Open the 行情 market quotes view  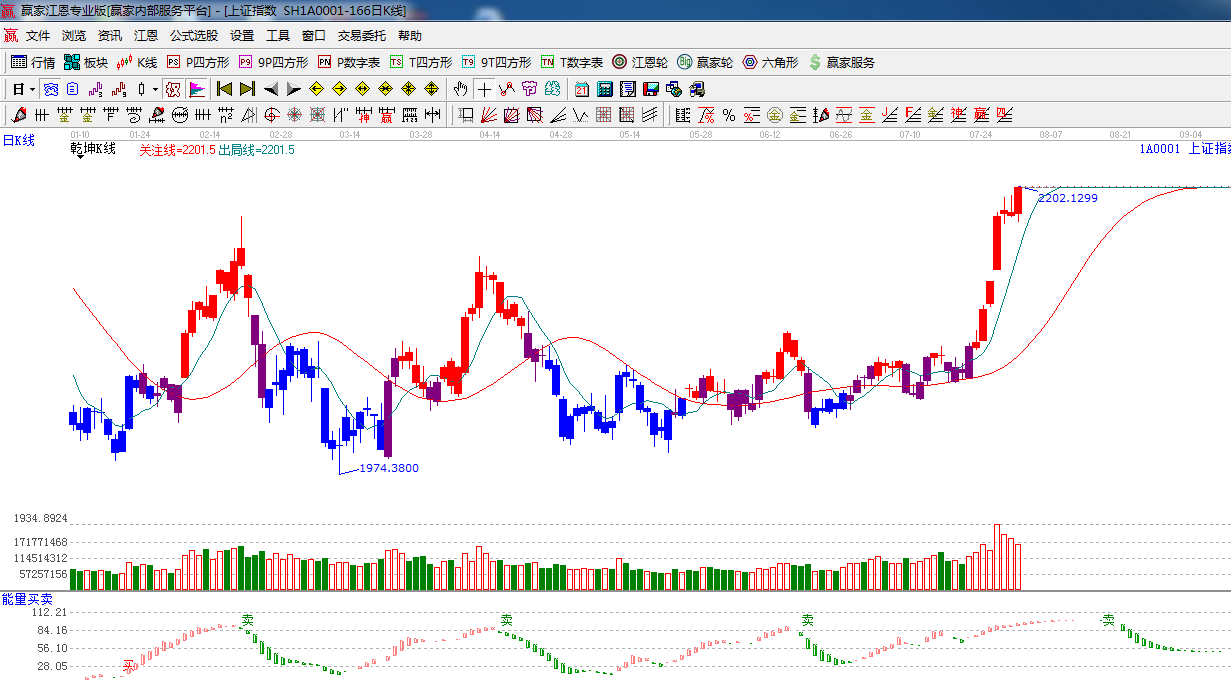coord(32,62)
